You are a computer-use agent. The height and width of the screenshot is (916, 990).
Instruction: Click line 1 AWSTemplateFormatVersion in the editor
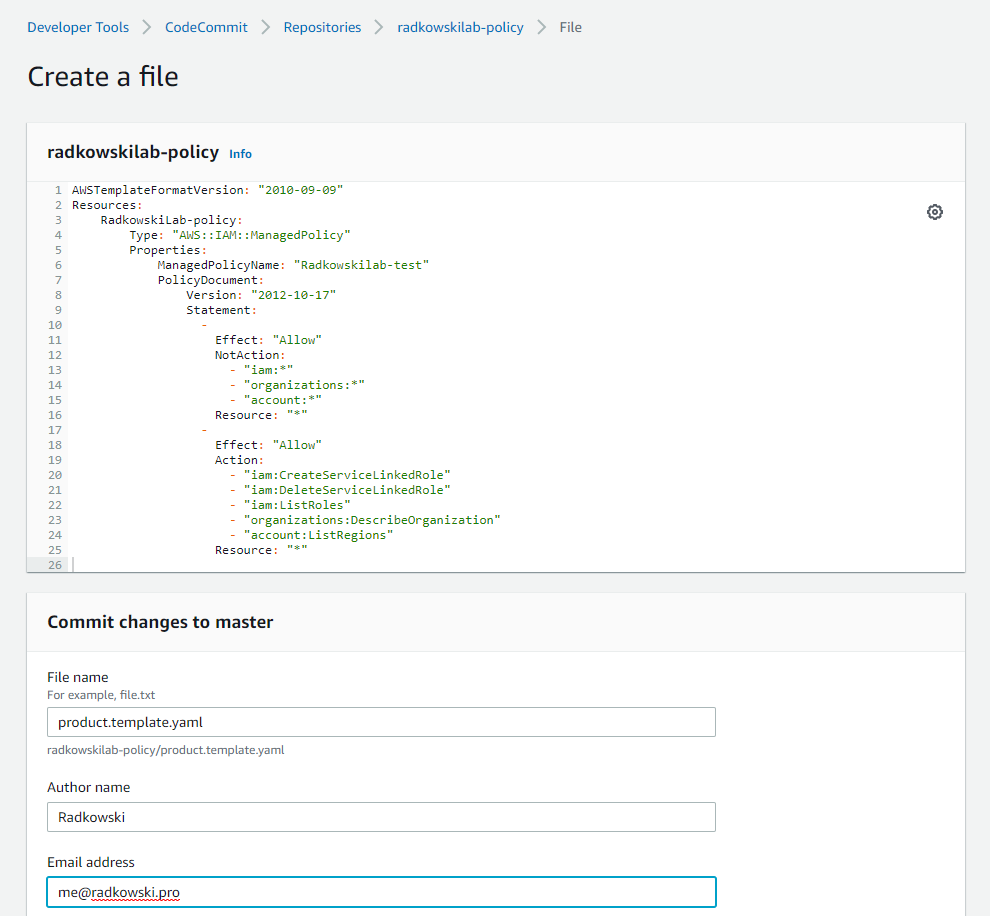click(x=207, y=190)
